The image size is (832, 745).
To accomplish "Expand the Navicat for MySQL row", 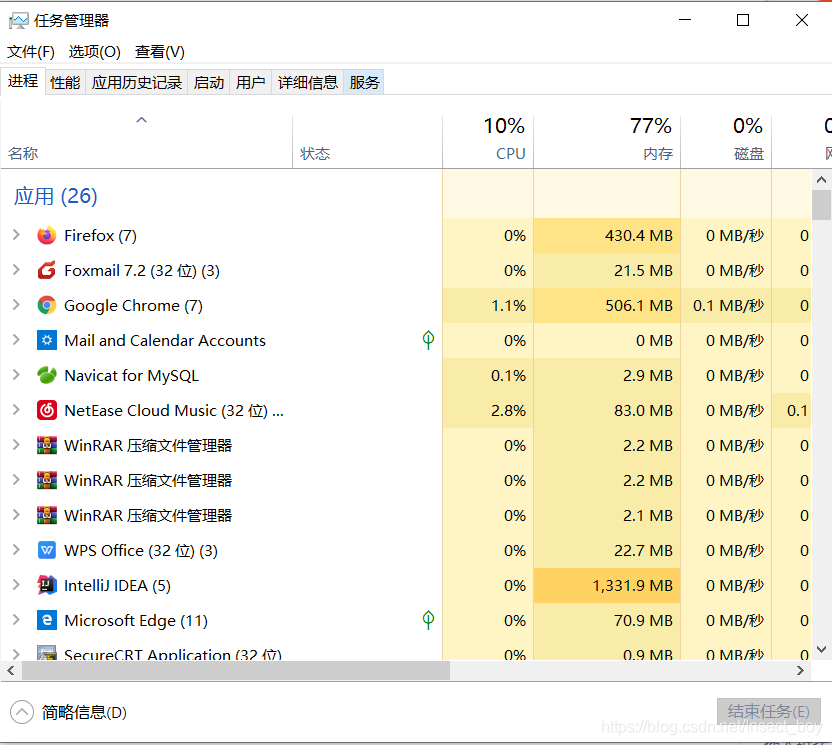I will 16,375.
